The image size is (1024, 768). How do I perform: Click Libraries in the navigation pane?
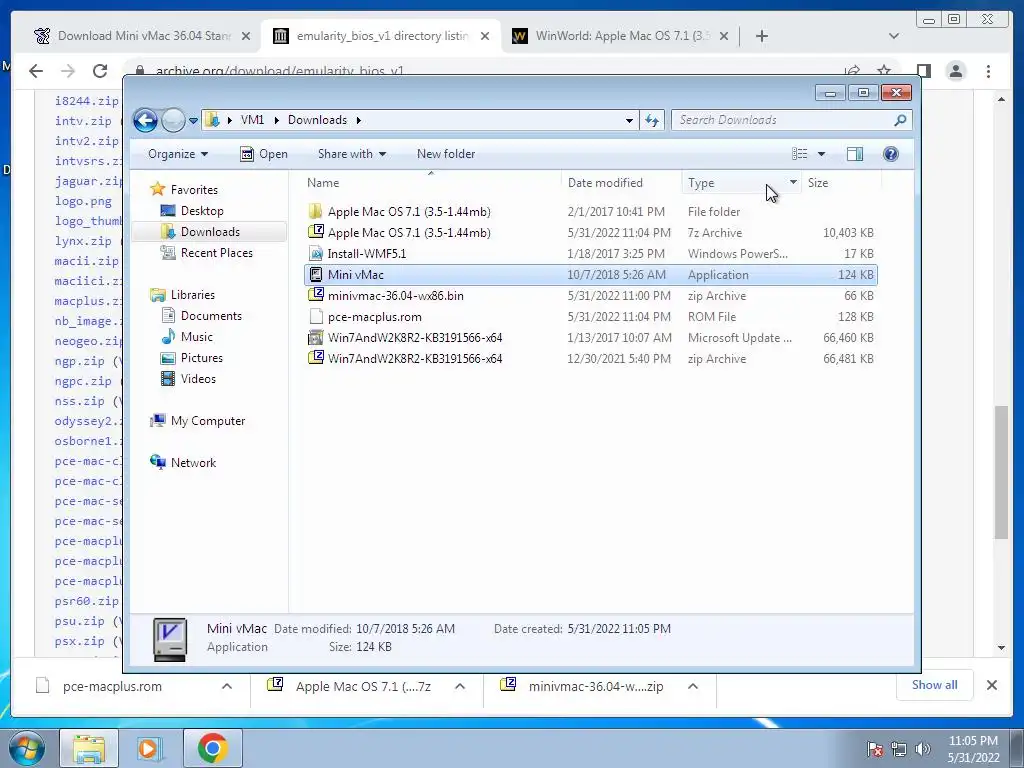193,295
